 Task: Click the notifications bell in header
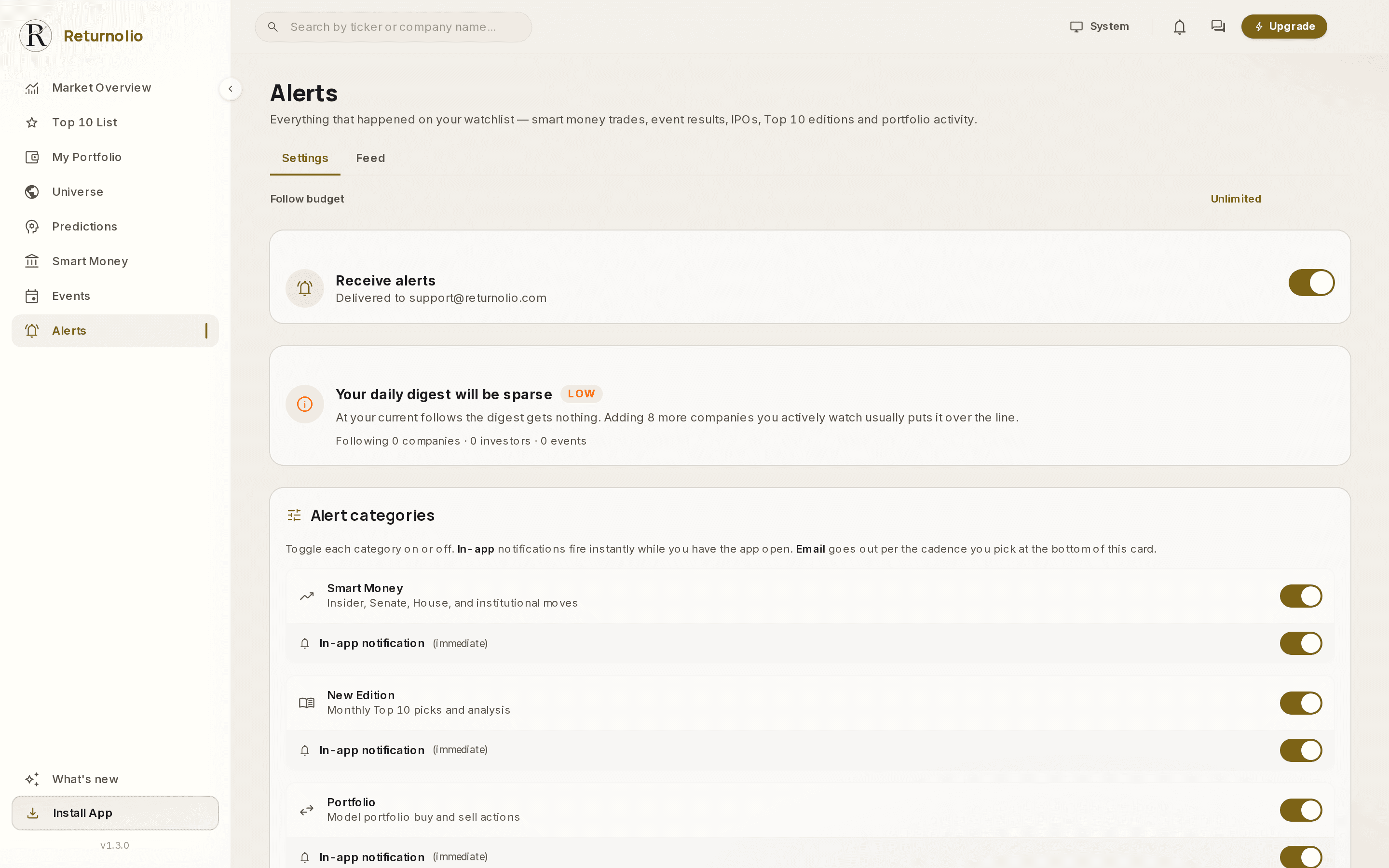click(1180, 27)
